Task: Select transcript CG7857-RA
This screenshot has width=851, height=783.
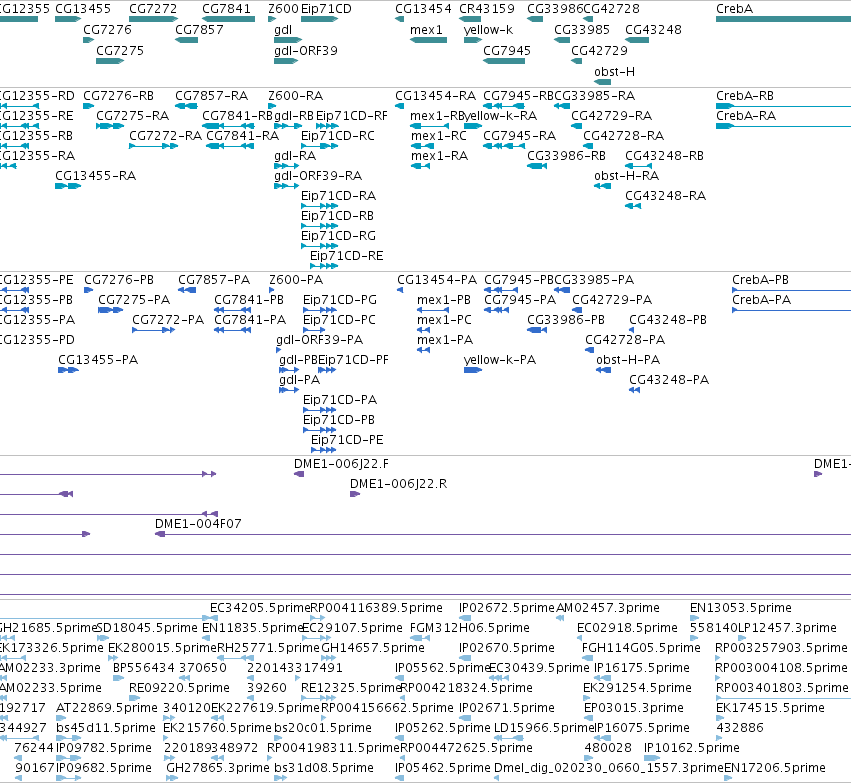Action: pos(212,96)
